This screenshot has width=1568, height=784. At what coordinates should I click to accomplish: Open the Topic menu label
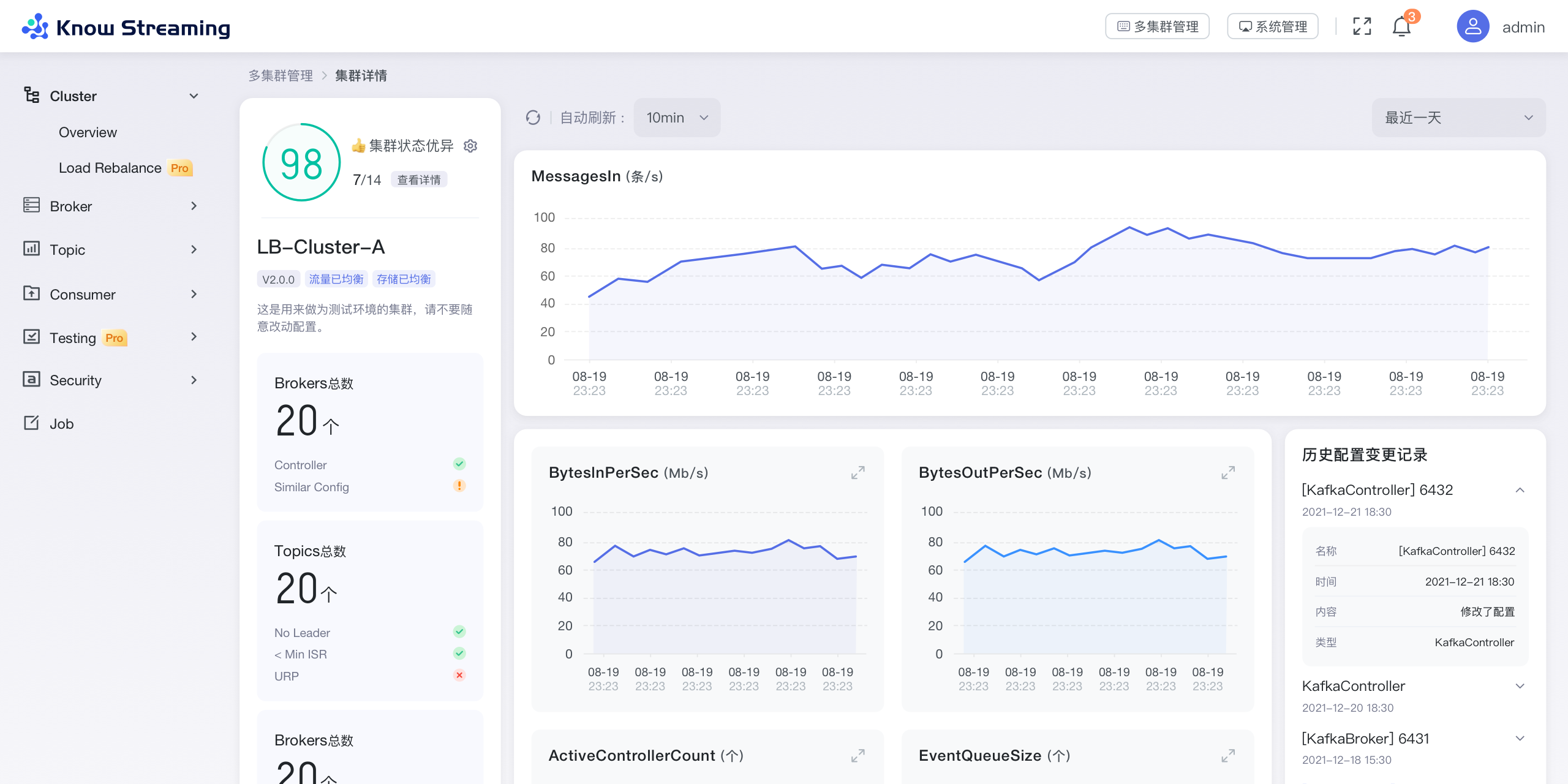click(67, 250)
